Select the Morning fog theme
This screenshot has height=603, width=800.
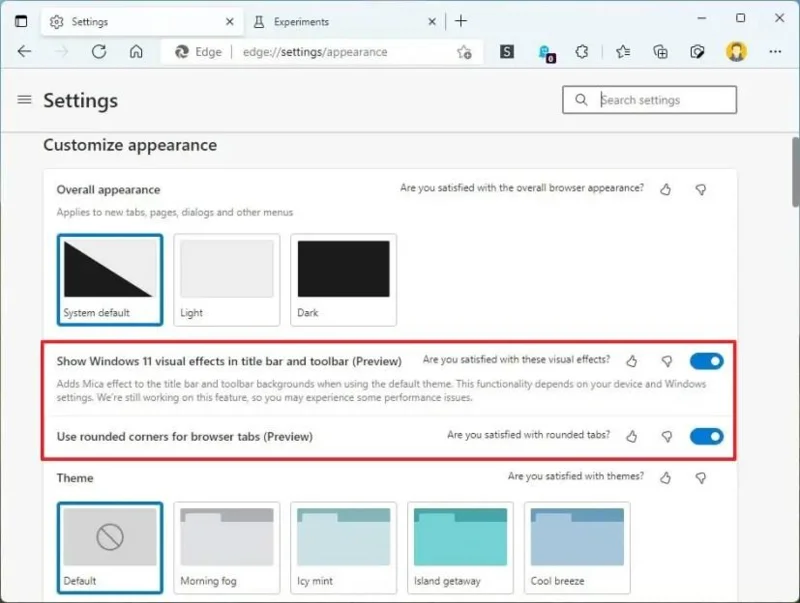227,548
